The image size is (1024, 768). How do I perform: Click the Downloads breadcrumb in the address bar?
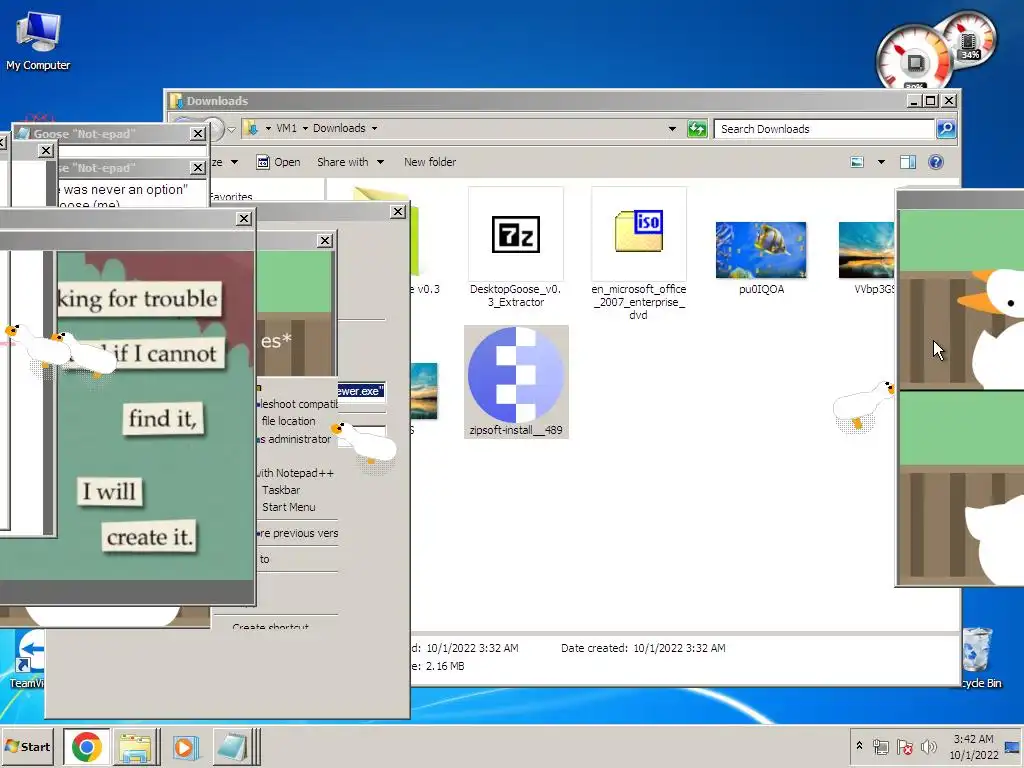339,128
